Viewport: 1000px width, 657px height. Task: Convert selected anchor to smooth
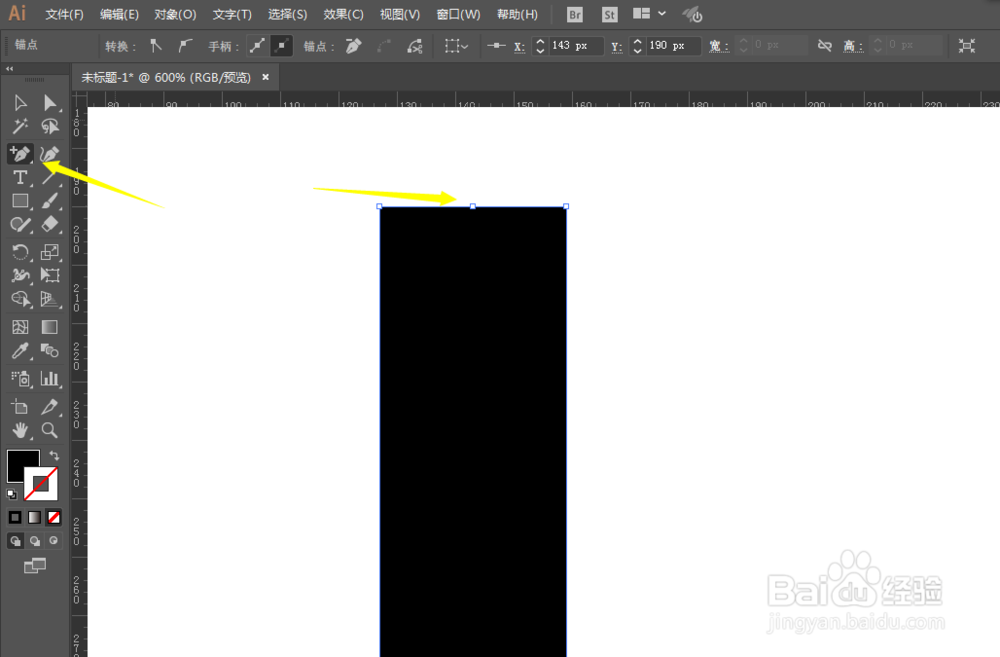pos(185,45)
